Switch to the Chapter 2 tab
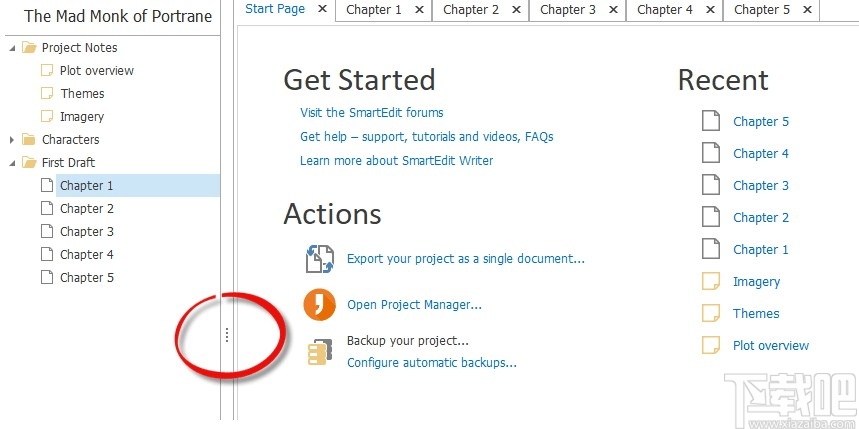This screenshot has height=429, width=859. (x=470, y=10)
